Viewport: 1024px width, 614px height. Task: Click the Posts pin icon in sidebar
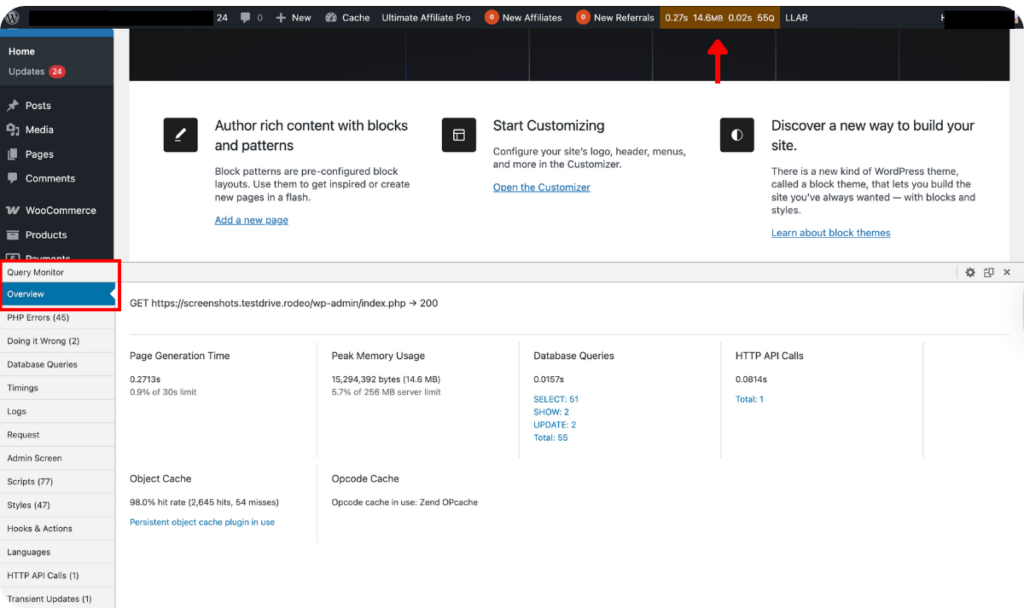pyautogui.click(x=14, y=104)
